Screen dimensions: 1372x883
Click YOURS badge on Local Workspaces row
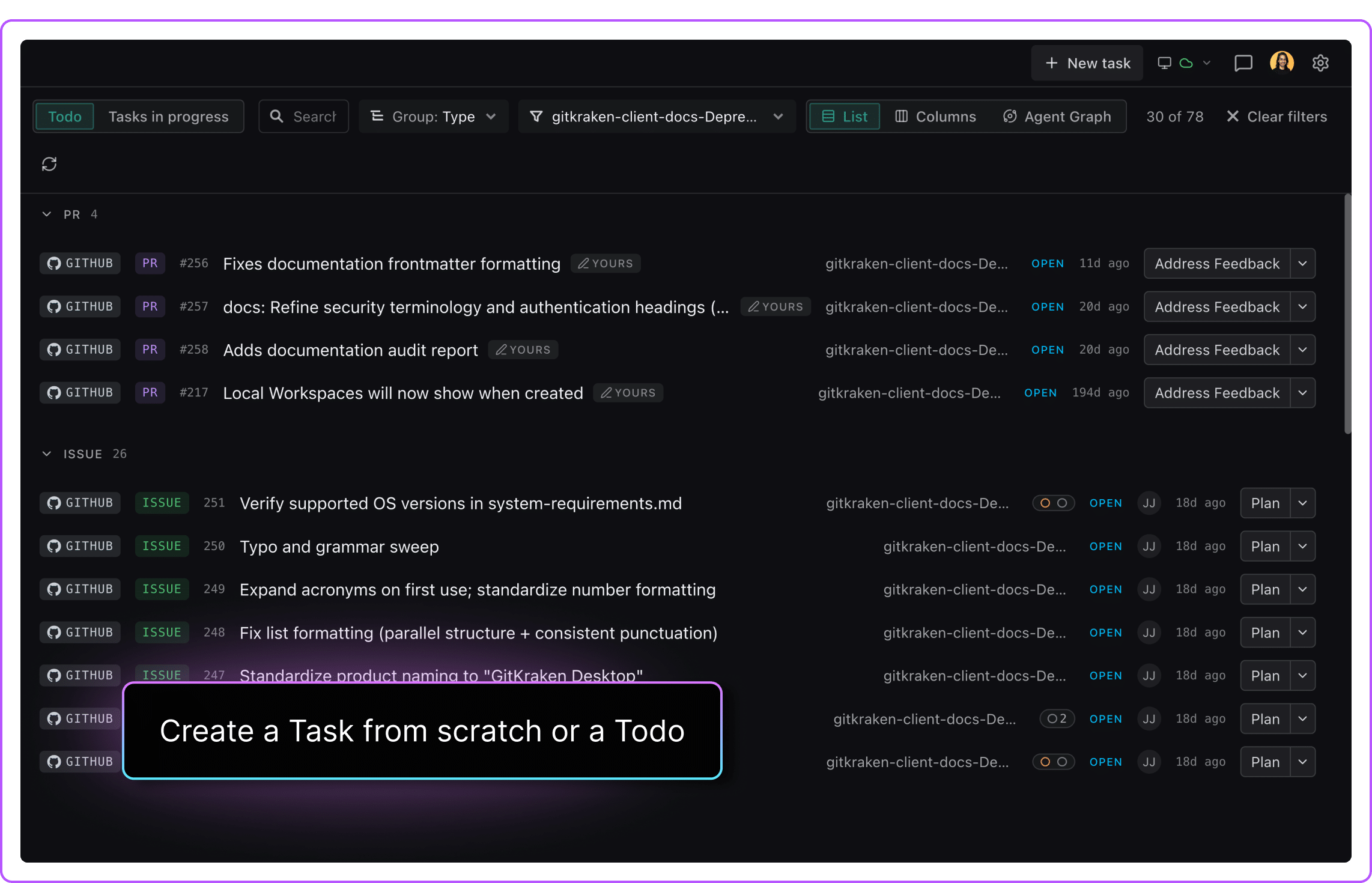628,393
